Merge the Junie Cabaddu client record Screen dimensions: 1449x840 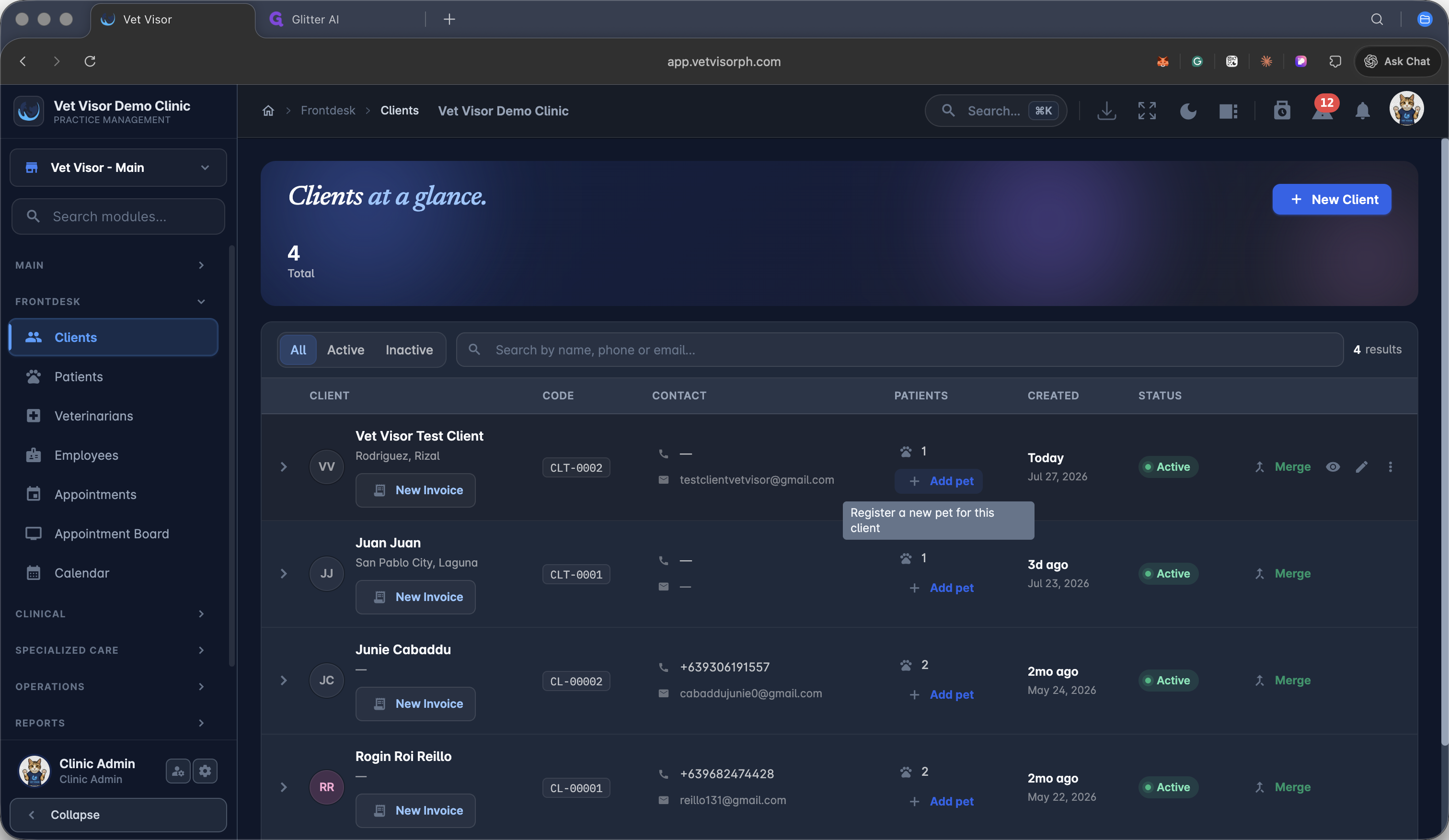[1282, 680]
